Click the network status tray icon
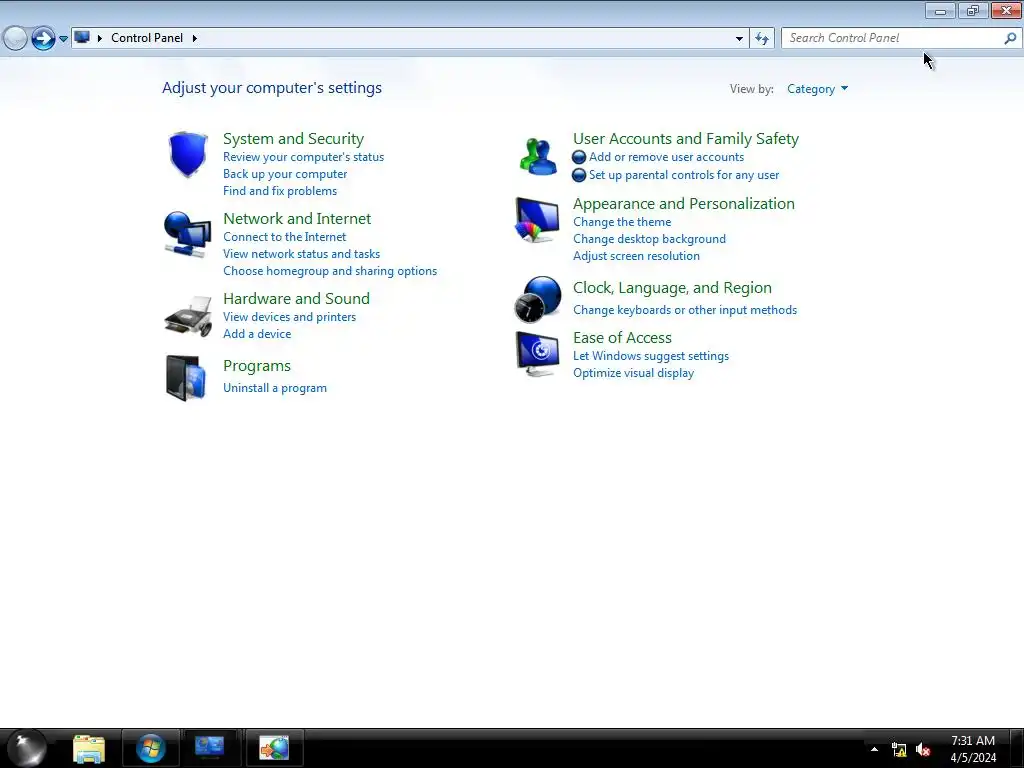 899,750
